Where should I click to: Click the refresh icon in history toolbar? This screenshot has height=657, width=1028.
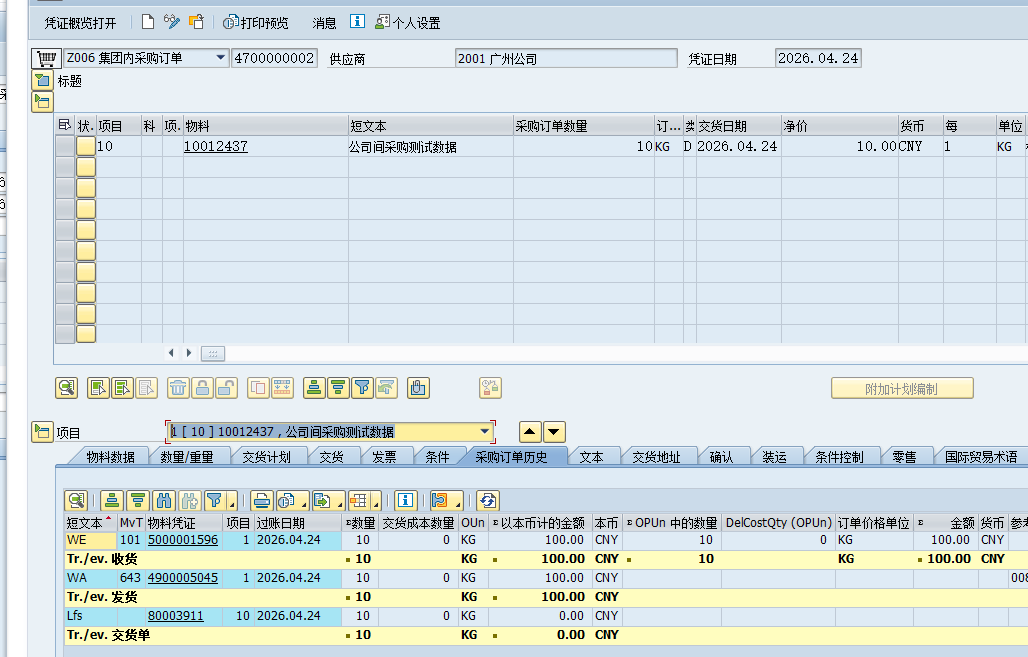coord(487,501)
